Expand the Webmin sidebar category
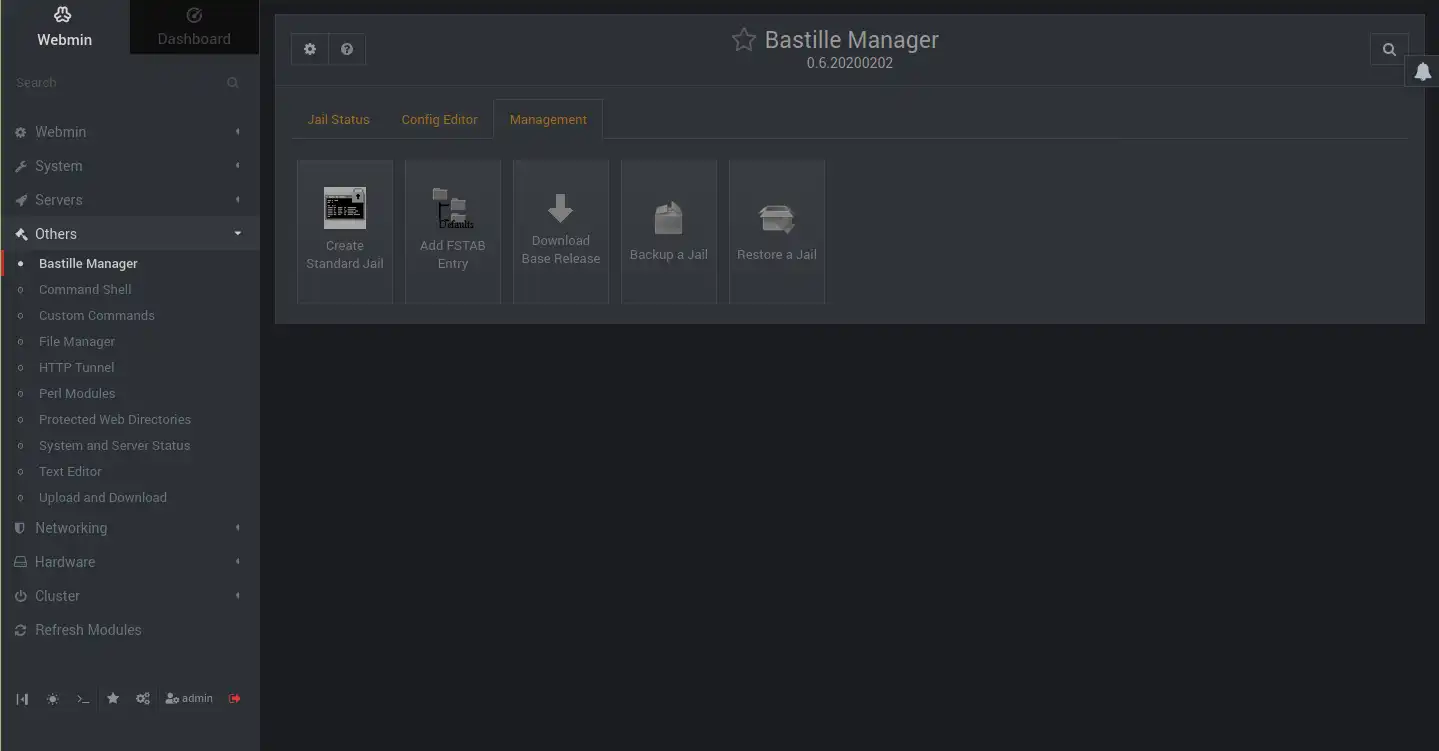The width and height of the screenshot is (1439, 751). click(129, 132)
